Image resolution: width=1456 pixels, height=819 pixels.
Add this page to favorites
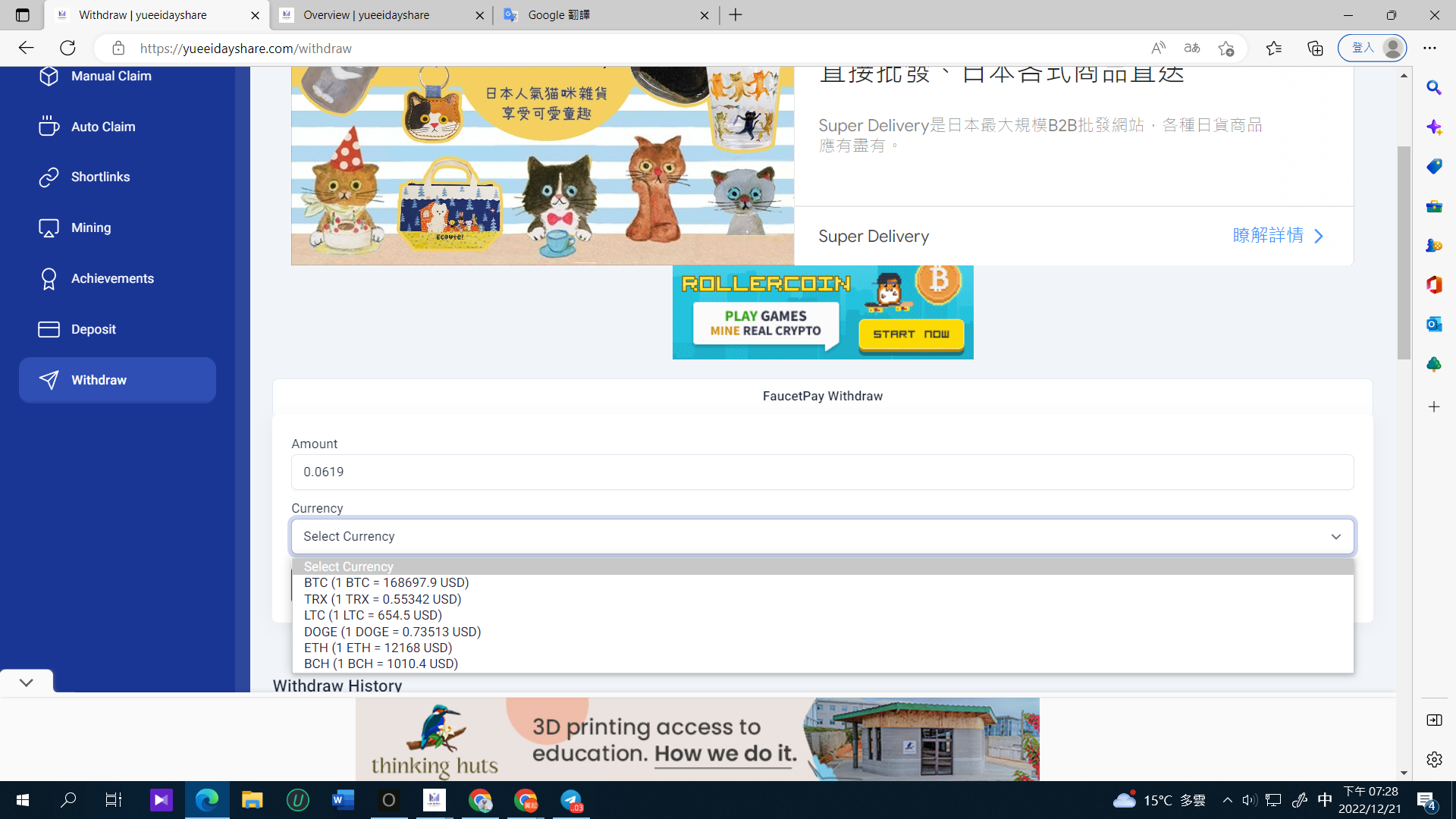[1226, 48]
